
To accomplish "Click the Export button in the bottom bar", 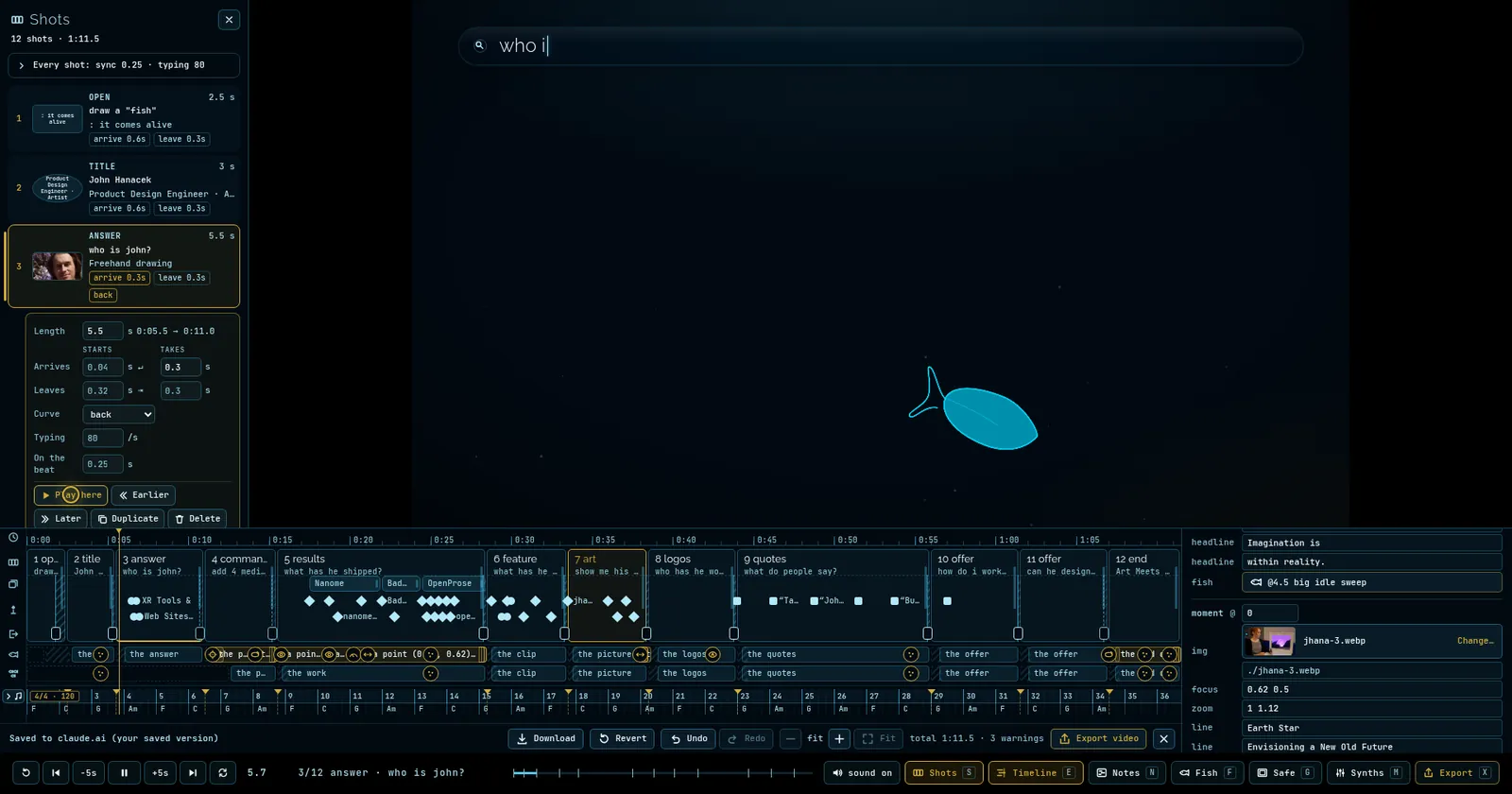I will coord(1456,772).
